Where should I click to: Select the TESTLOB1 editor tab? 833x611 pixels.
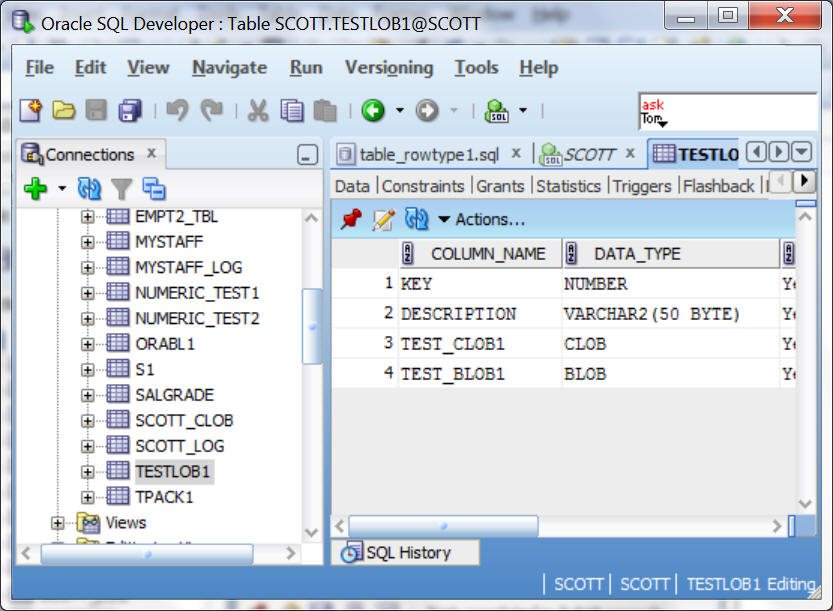[x=695, y=155]
